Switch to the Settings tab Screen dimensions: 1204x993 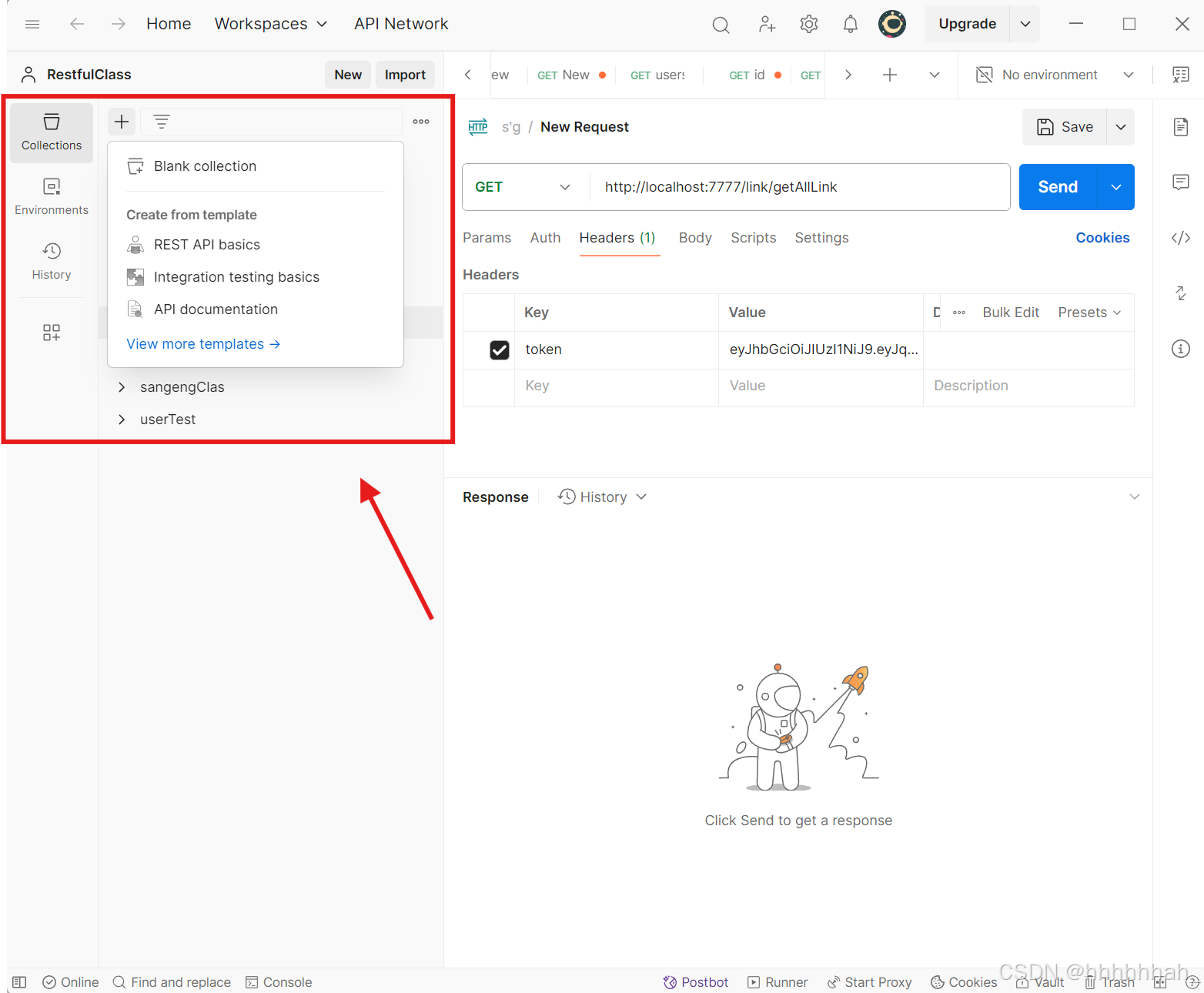pyautogui.click(x=821, y=238)
